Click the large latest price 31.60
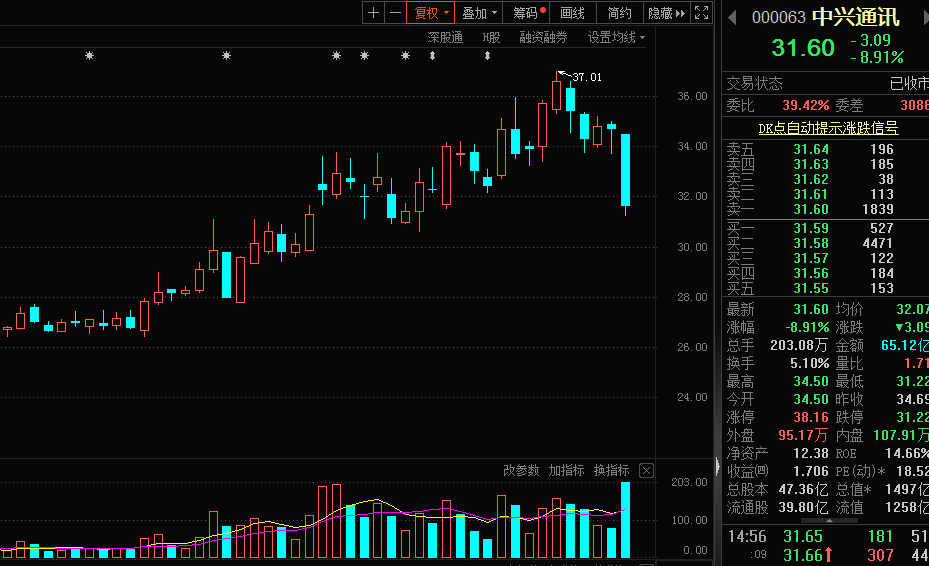This screenshot has width=929, height=566. 803,47
